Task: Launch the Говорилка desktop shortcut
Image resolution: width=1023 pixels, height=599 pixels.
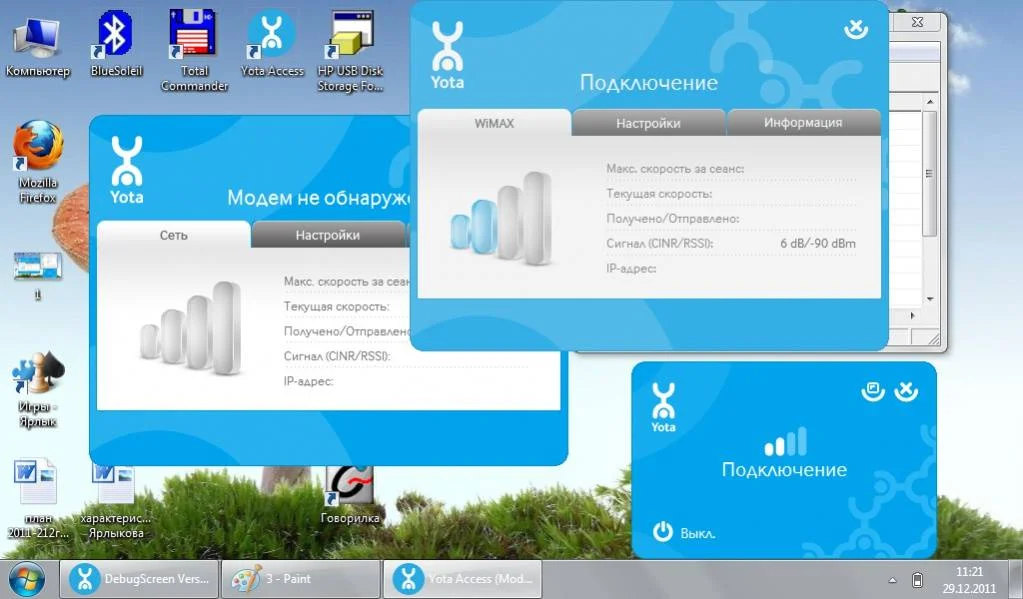Action: click(x=350, y=495)
